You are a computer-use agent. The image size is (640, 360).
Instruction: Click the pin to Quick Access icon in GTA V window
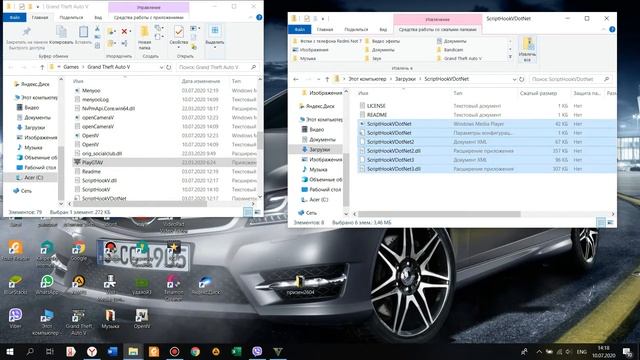tap(27, 32)
